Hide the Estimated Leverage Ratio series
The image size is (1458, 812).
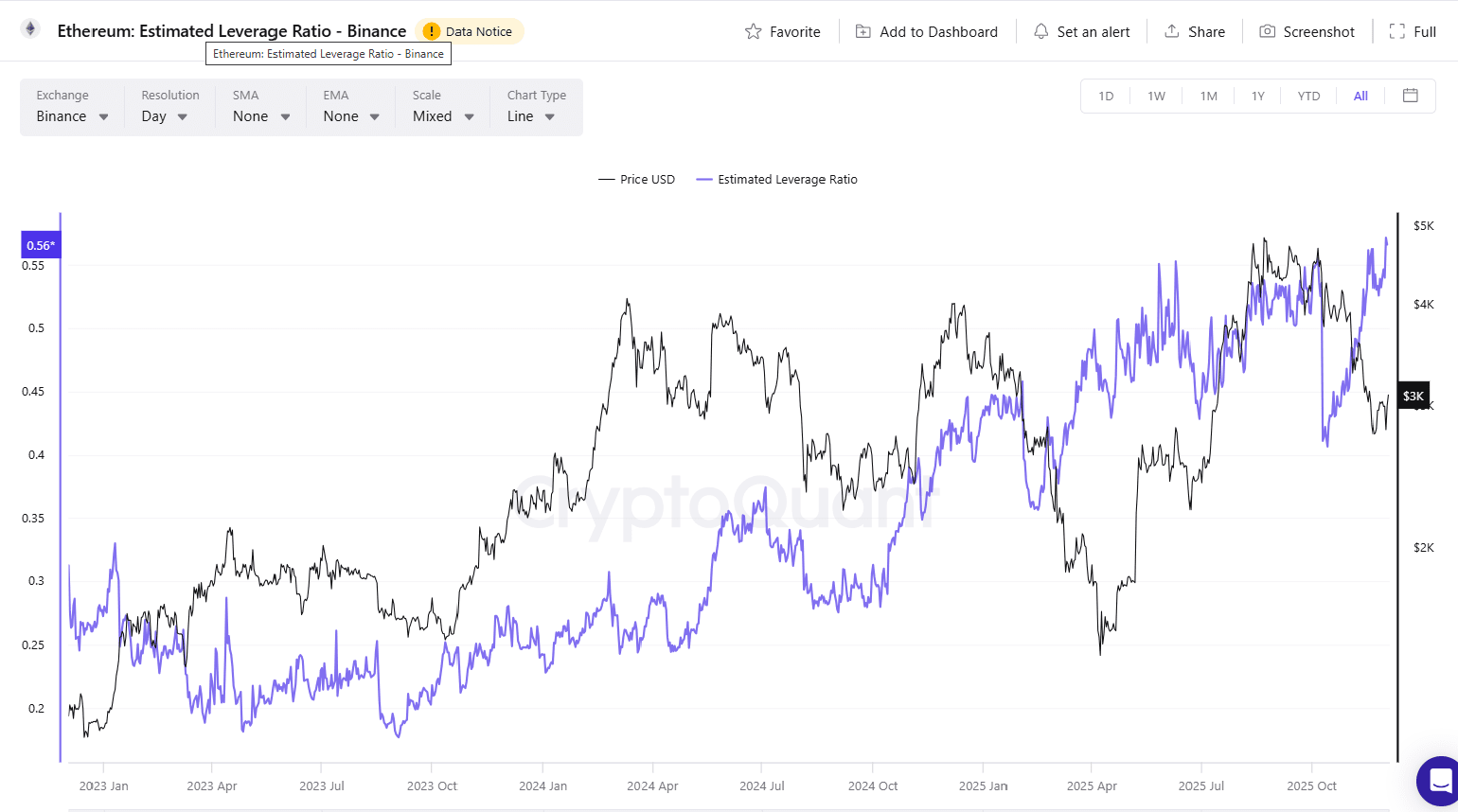(x=776, y=179)
